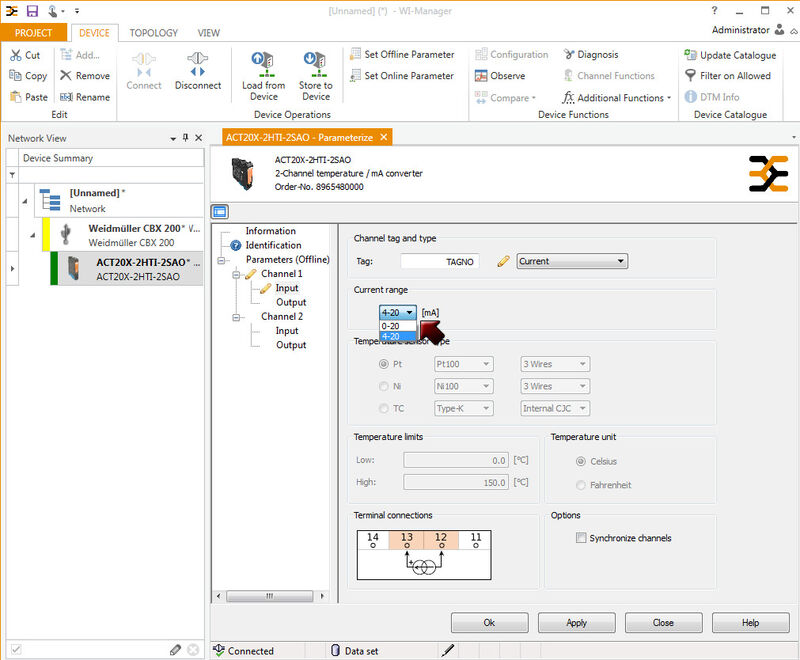The image size is (800, 660).
Task: Click Filter on Allowed icon
Action: click(x=691, y=76)
